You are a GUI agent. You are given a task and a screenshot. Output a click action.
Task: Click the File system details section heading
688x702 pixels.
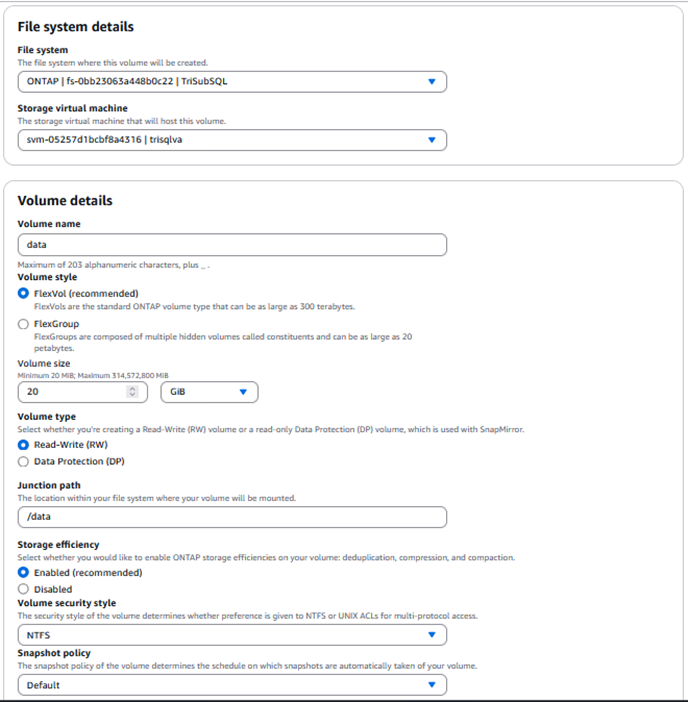pos(76,27)
